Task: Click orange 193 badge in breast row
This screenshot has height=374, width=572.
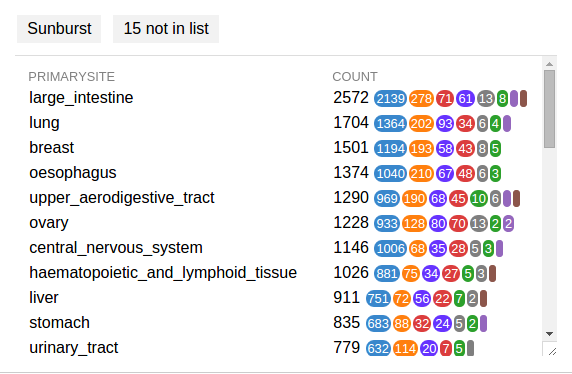Action: click(421, 149)
